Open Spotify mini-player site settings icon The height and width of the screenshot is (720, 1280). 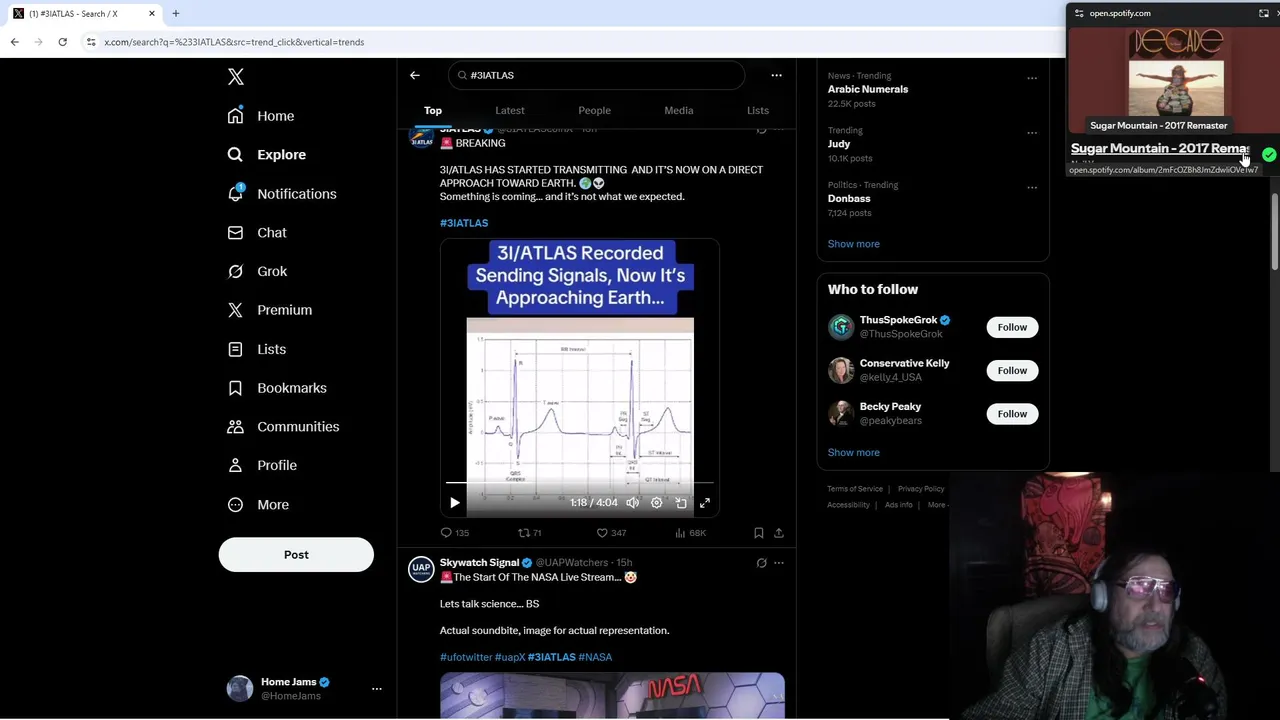1079,13
